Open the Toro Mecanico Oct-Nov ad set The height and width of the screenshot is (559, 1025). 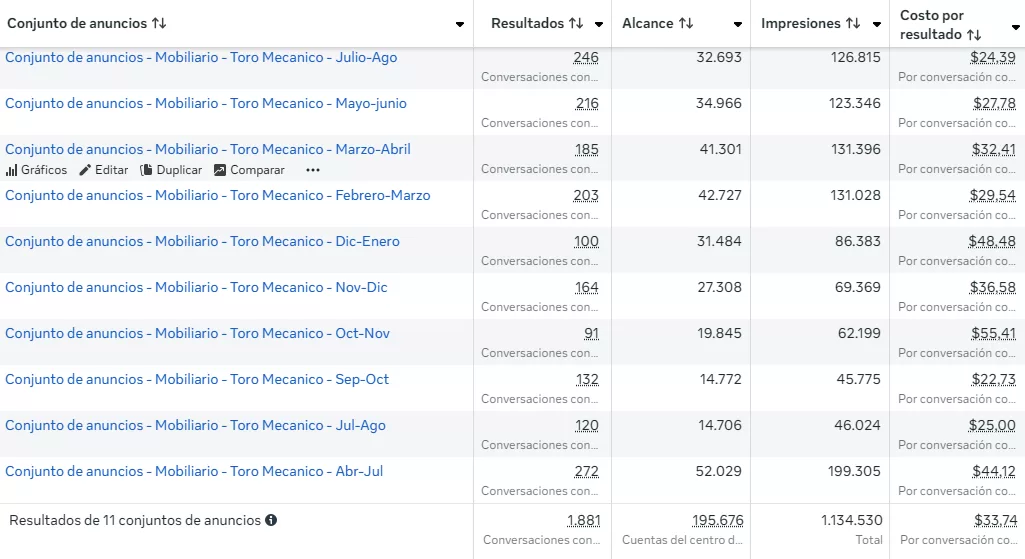point(197,333)
